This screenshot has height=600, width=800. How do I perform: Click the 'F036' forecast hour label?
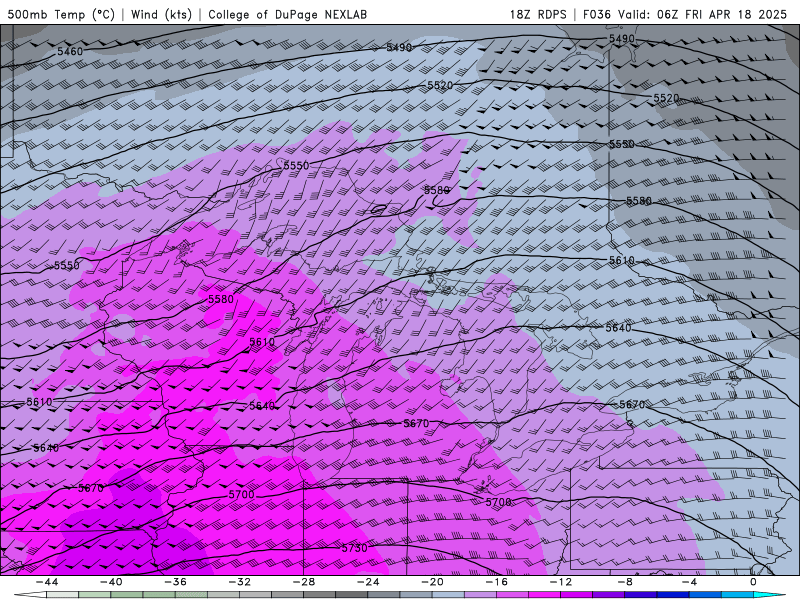[x=596, y=14]
